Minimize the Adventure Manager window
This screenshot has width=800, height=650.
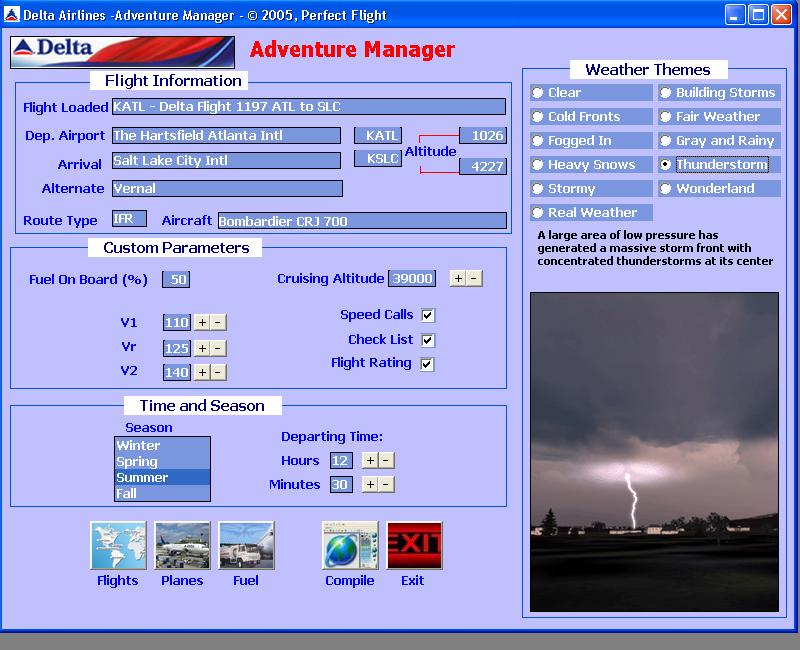tap(735, 14)
